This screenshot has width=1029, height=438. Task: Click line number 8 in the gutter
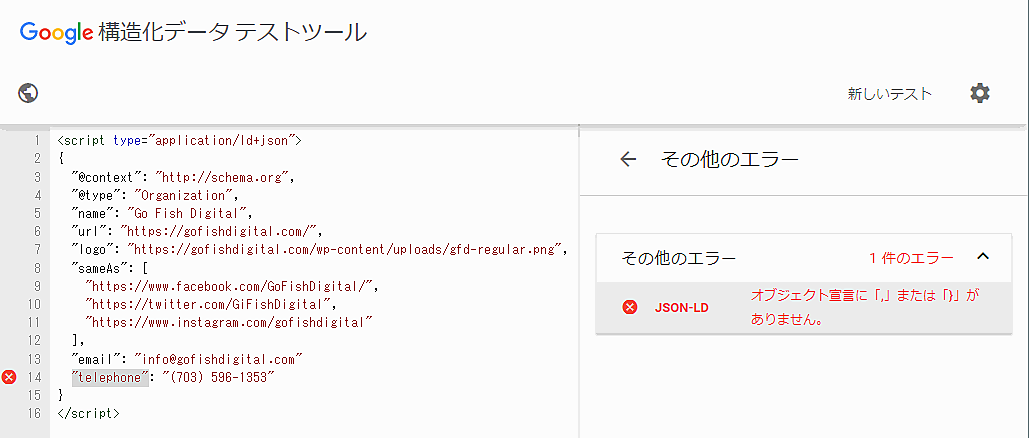[x=35, y=267]
